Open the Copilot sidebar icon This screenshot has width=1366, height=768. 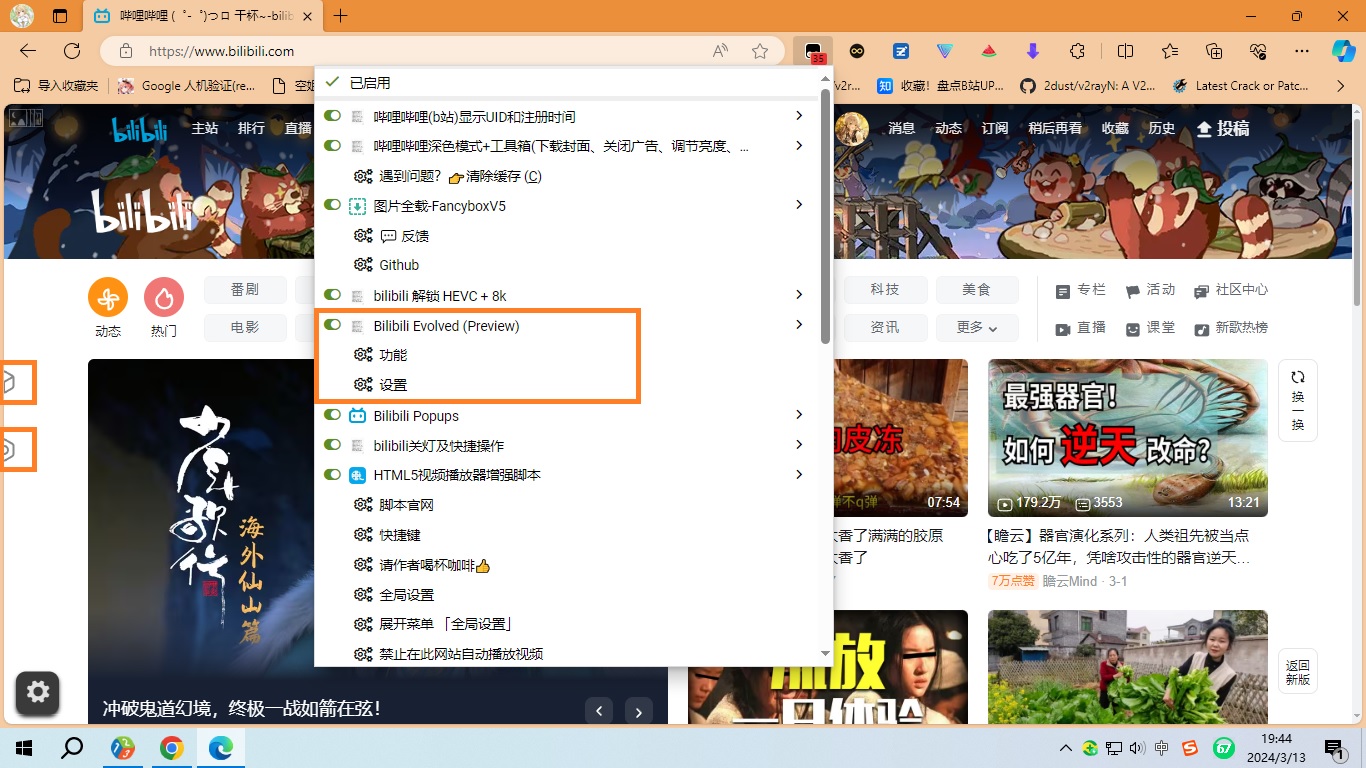[x=1343, y=51]
